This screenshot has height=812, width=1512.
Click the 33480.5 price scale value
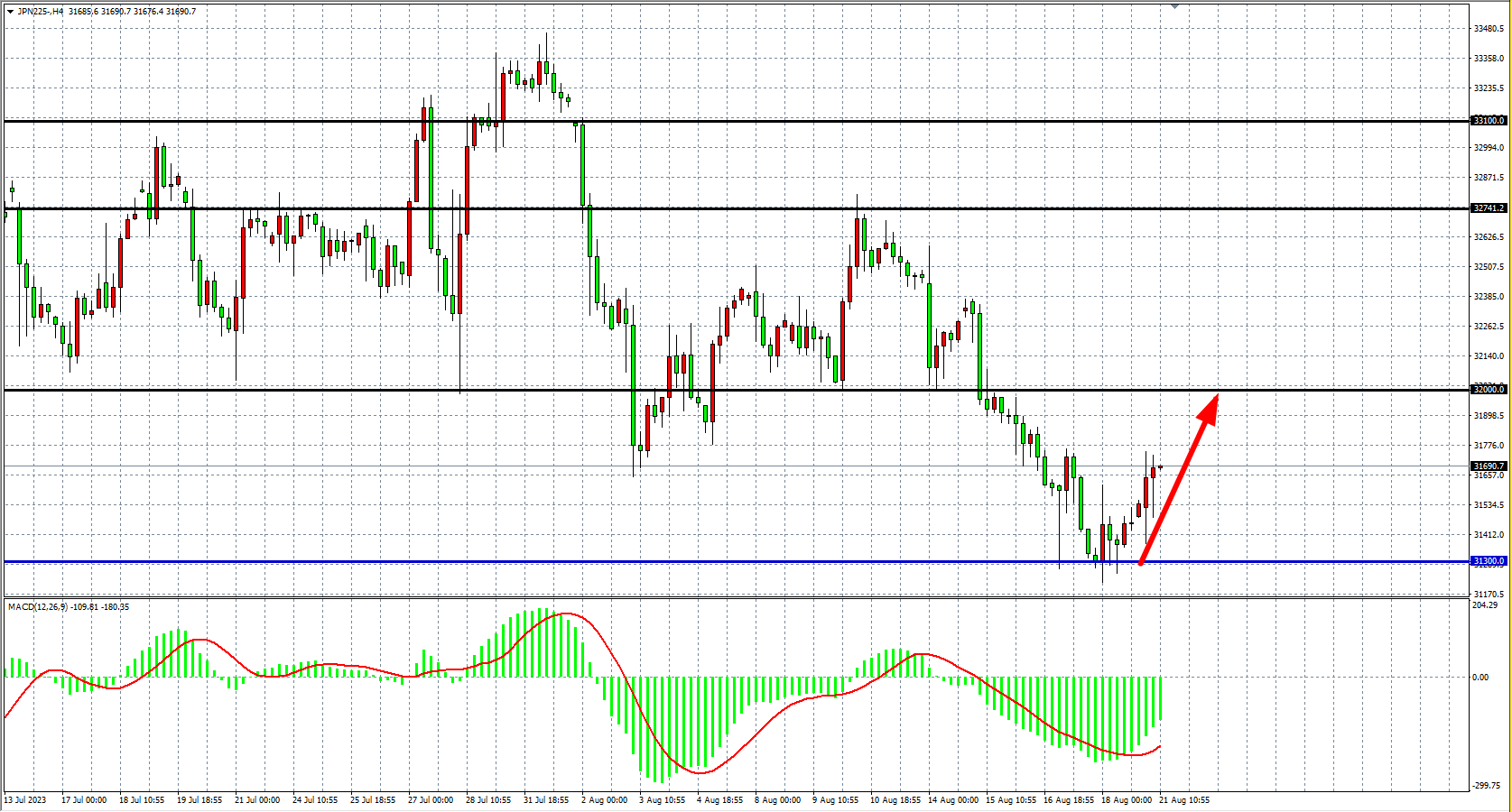pyautogui.click(x=1489, y=29)
